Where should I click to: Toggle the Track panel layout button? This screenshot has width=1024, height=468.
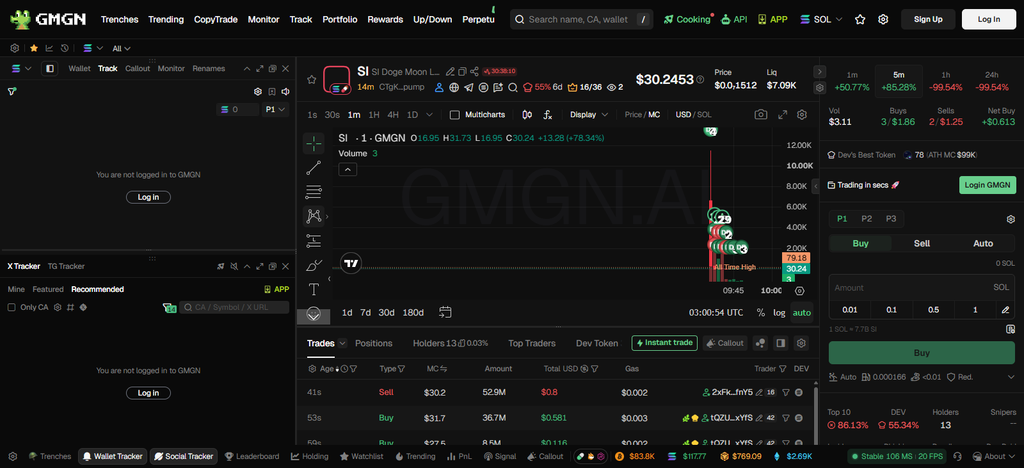pos(49,68)
